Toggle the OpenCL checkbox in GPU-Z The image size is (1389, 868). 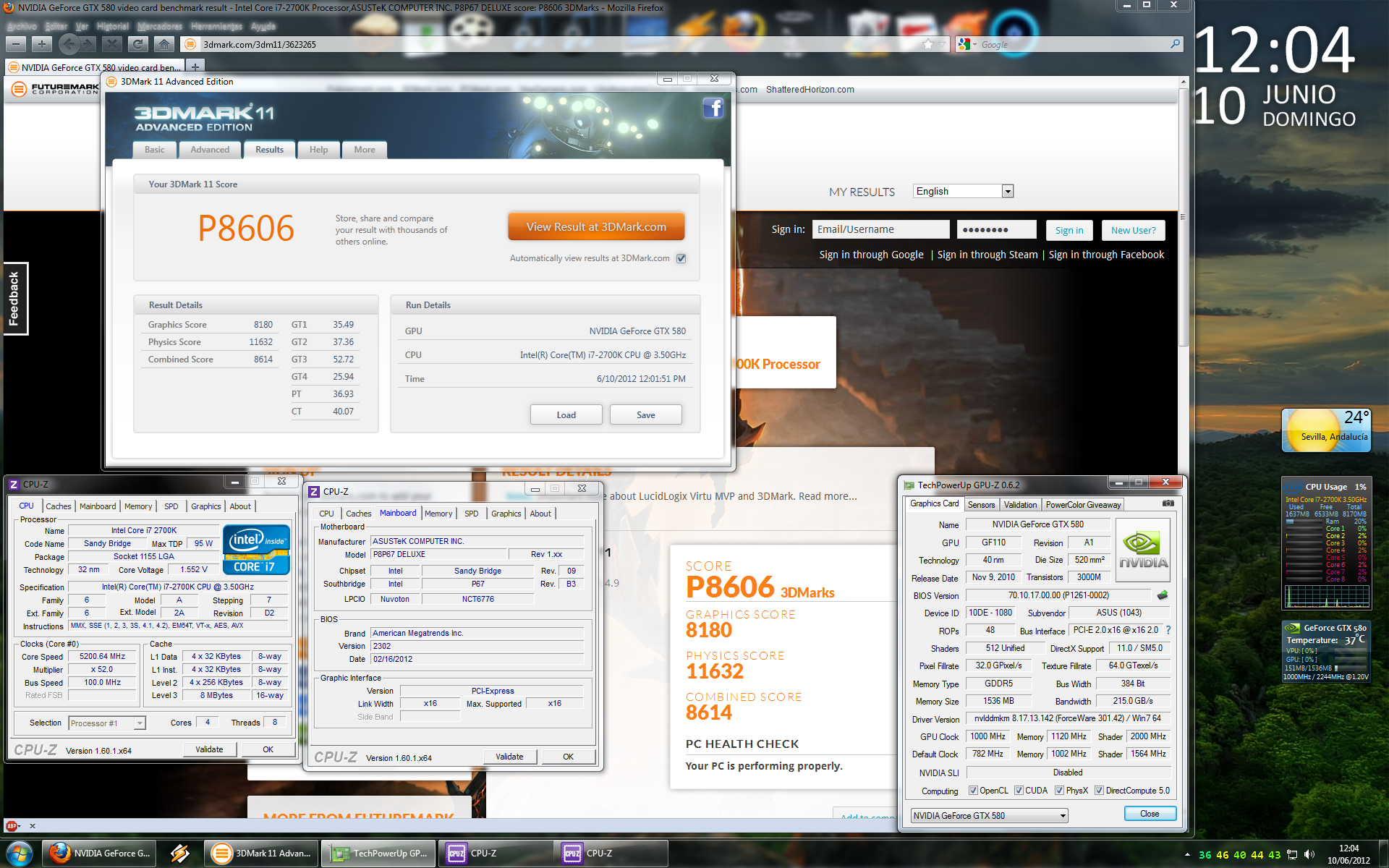pyautogui.click(x=973, y=791)
